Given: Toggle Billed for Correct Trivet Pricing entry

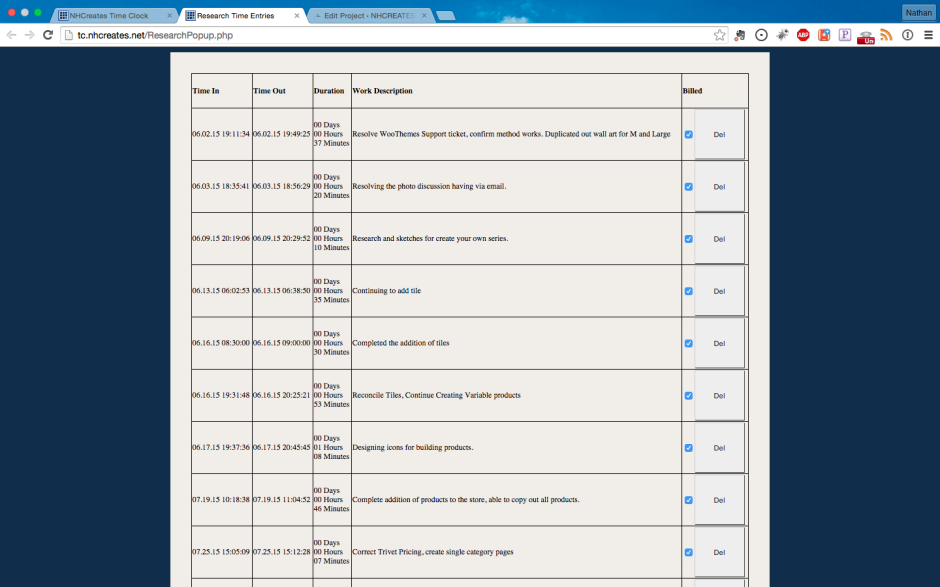Looking at the screenshot, I should 689,552.
